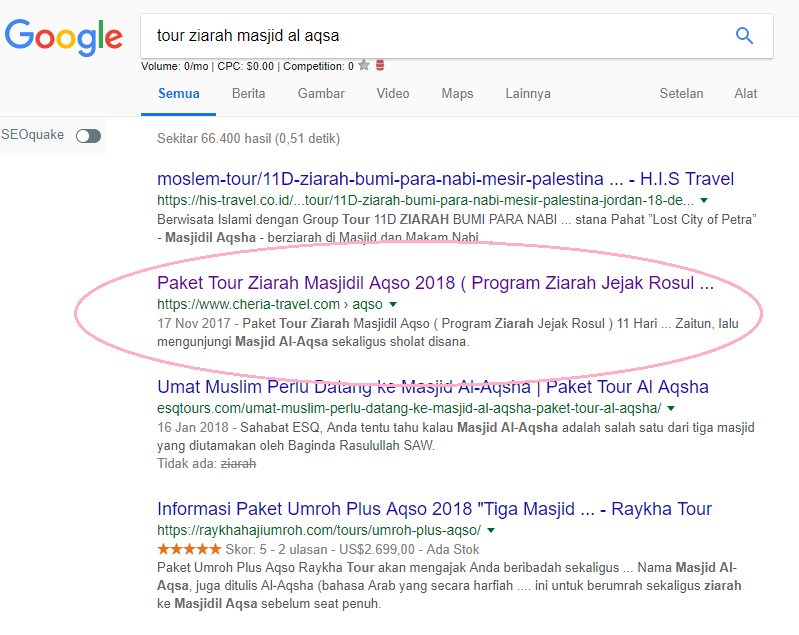Click the his-travel.co.id green URL text
799x635 pixels.
(x=425, y=200)
